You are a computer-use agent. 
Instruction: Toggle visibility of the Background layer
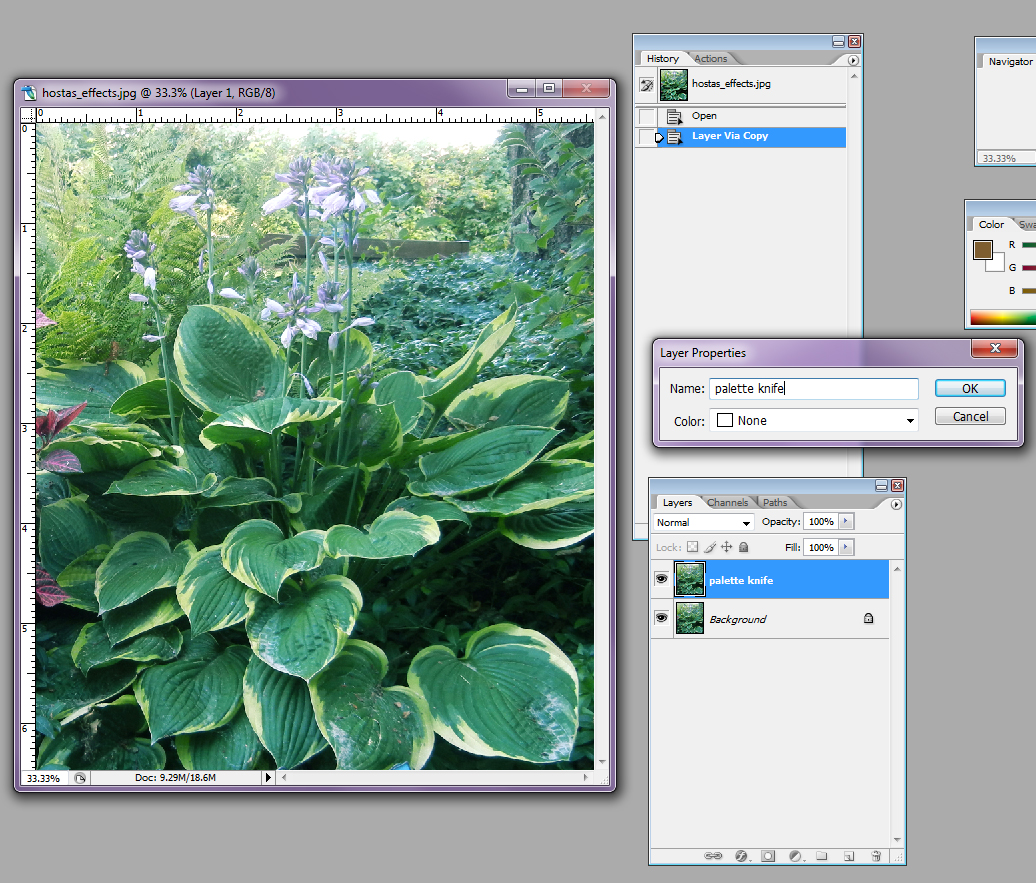coord(661,618)
